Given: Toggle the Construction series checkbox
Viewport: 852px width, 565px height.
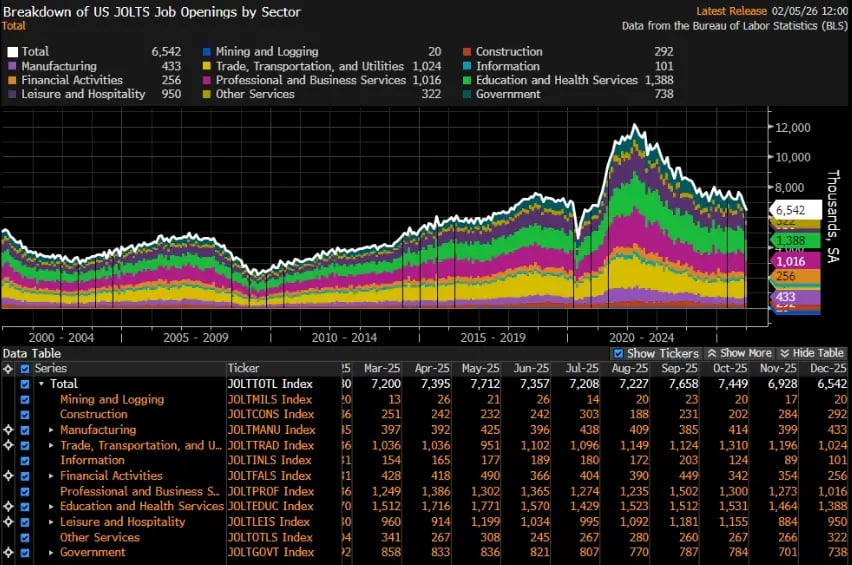Looking at the screenshot, I should (26, 415).
